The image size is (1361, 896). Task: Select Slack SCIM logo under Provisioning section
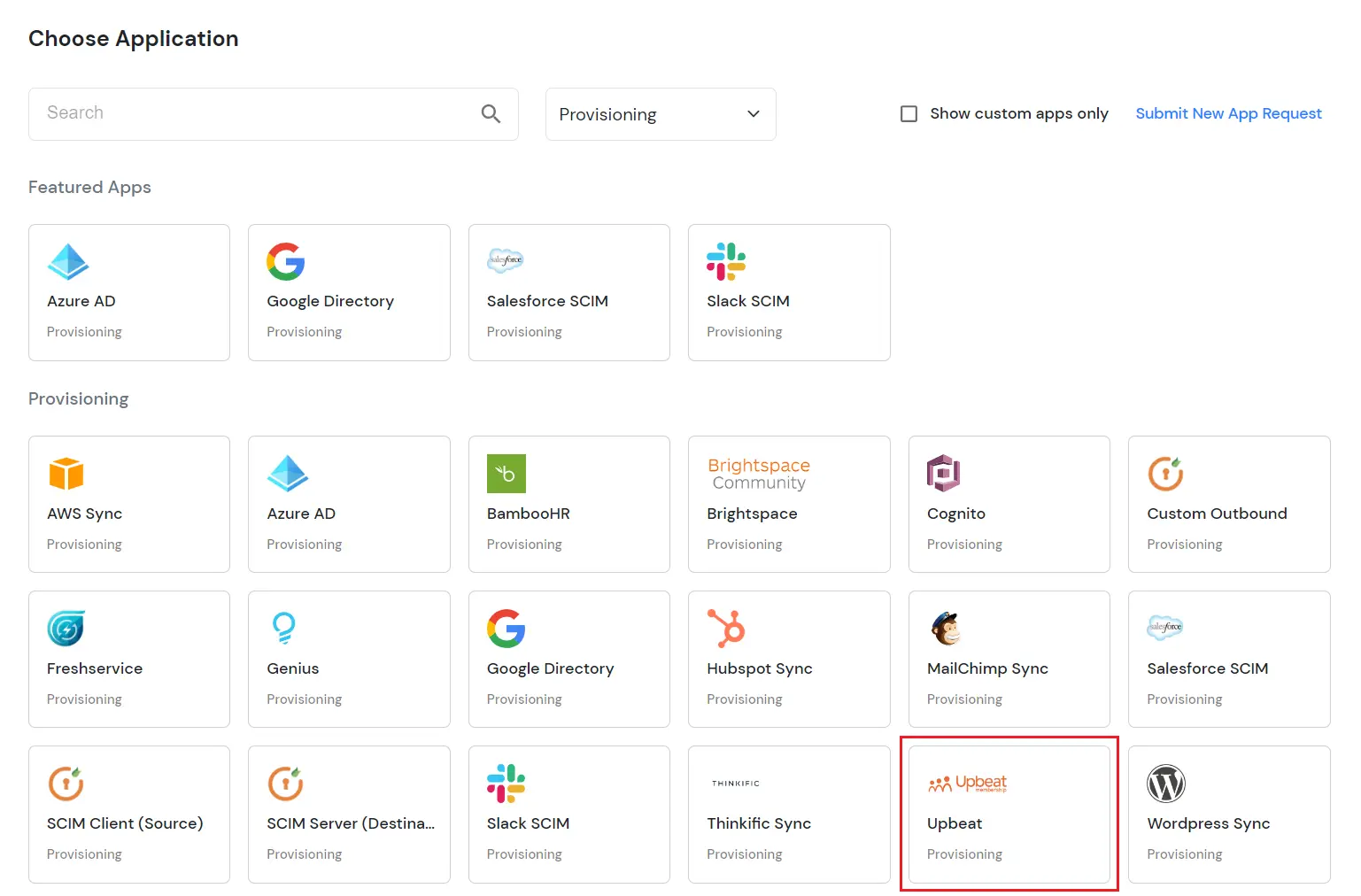click(x=507, y=784)
